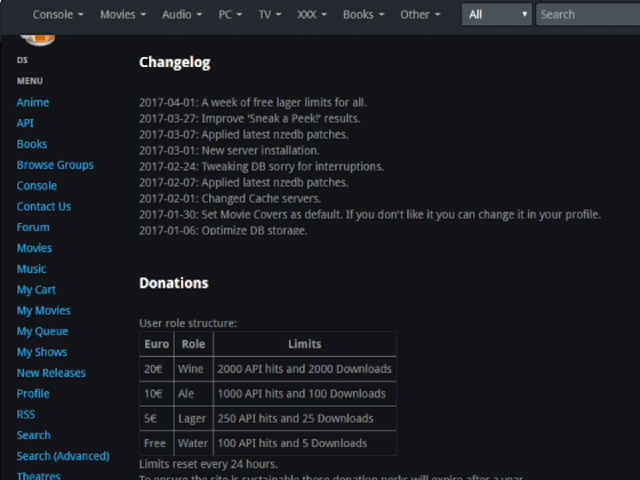
Task: Click the 2017-03-01 New server installation entry
Action: (x=229, y=151)
